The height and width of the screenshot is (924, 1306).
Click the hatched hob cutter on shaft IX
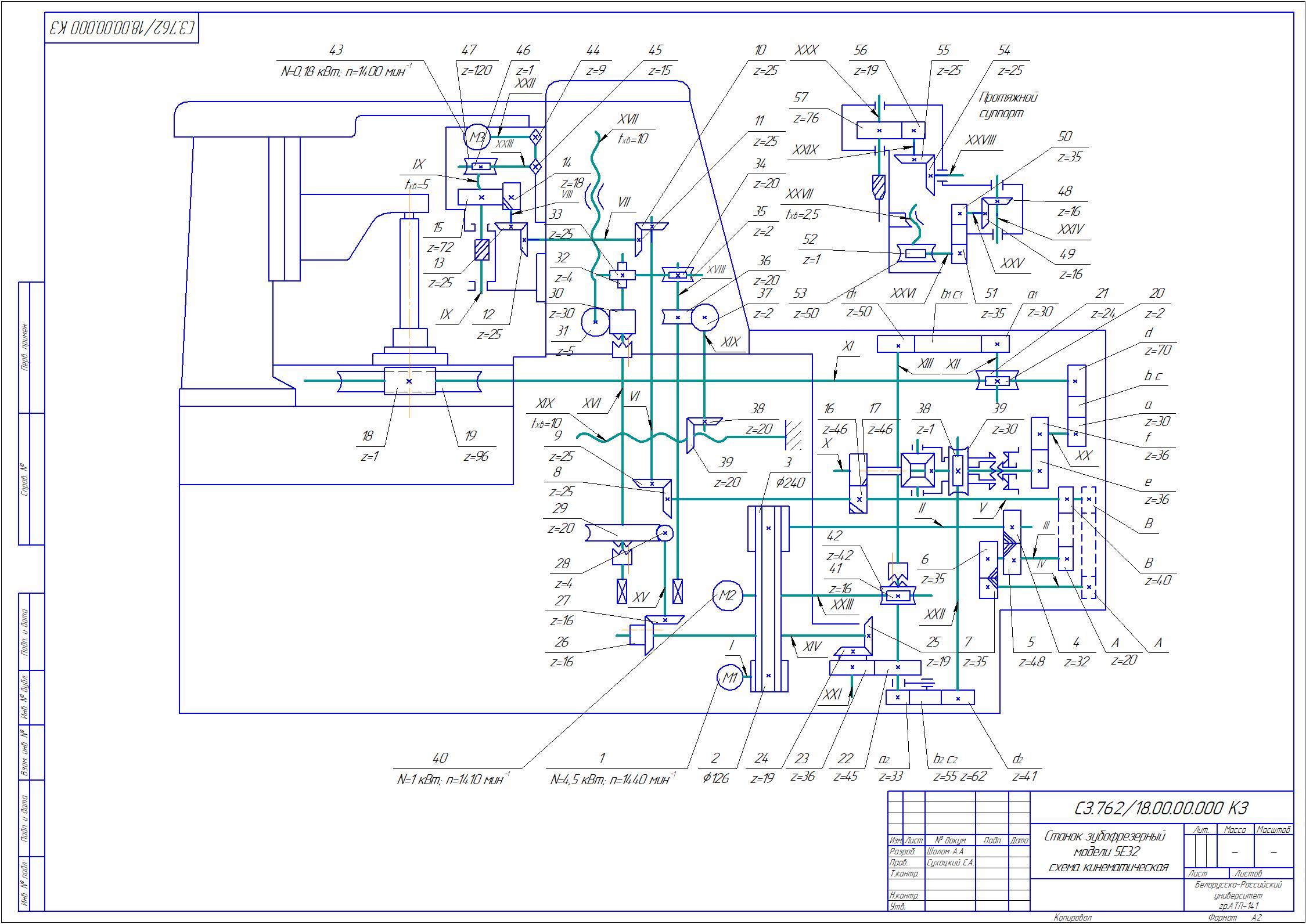[x=481, y=250]
